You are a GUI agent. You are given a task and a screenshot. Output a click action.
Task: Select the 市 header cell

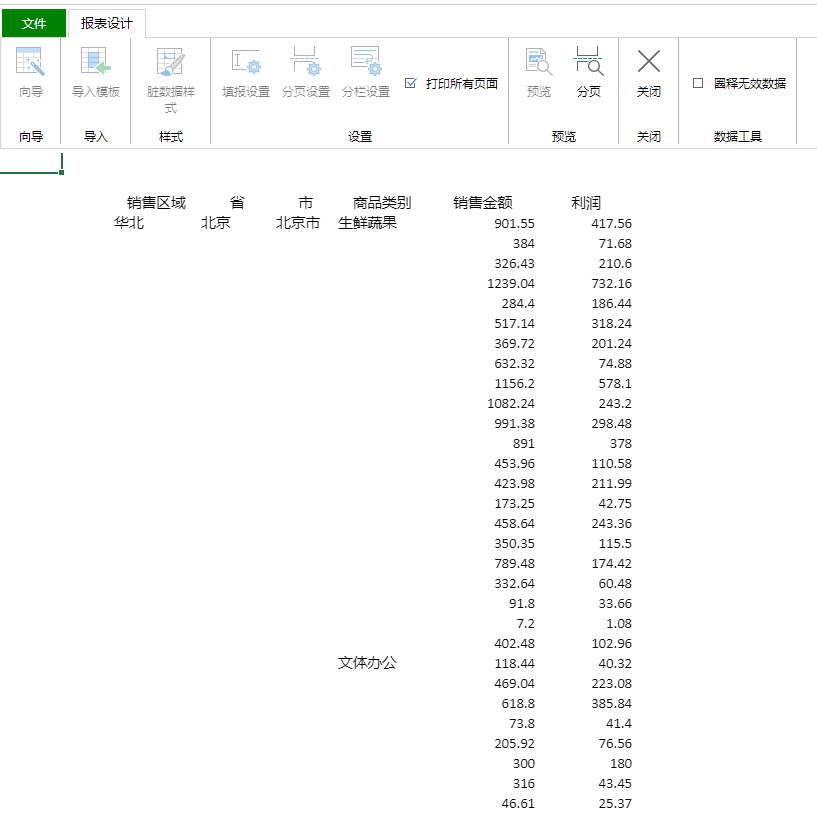306,202
